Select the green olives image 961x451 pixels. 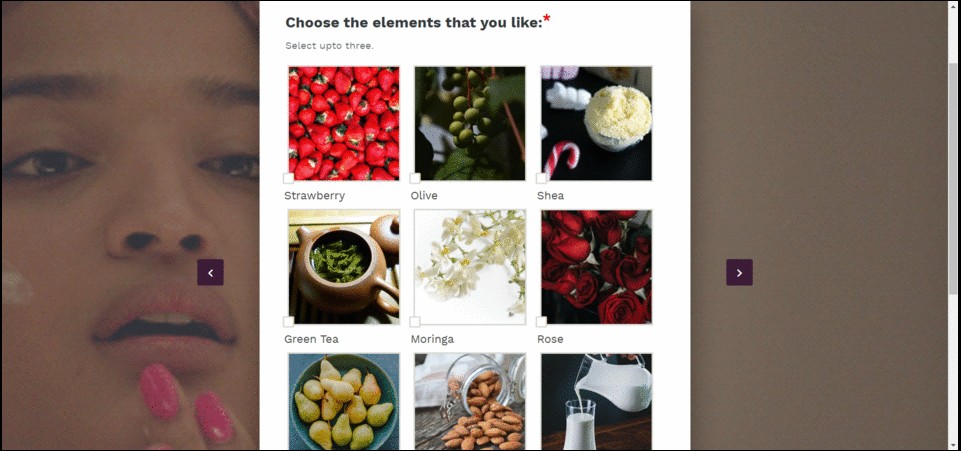coord(470,123)
